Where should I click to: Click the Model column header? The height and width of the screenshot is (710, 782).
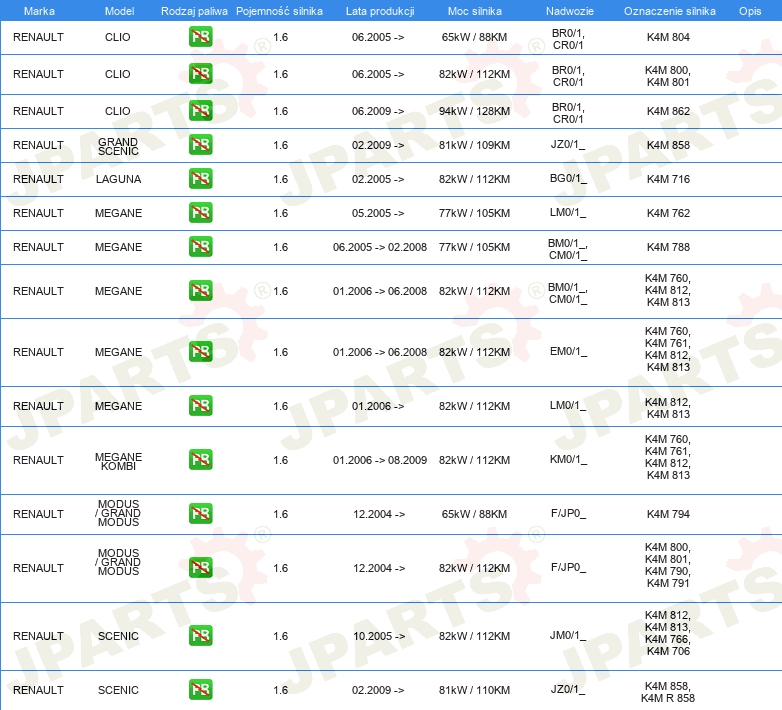[119, 11]
